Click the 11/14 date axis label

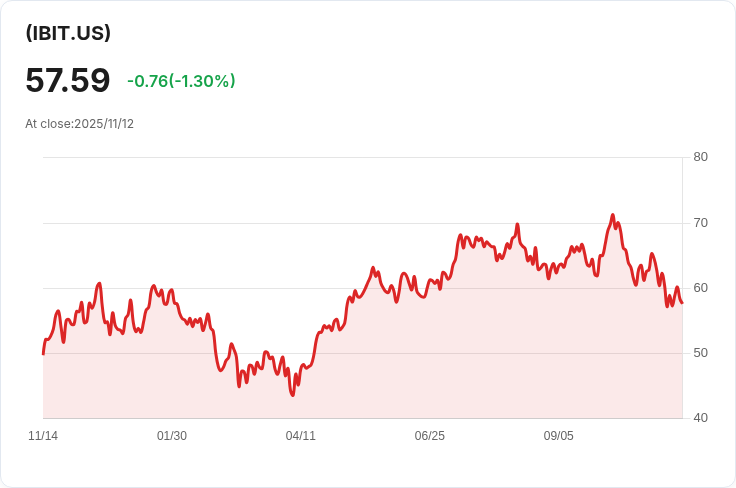pos(43,436)
